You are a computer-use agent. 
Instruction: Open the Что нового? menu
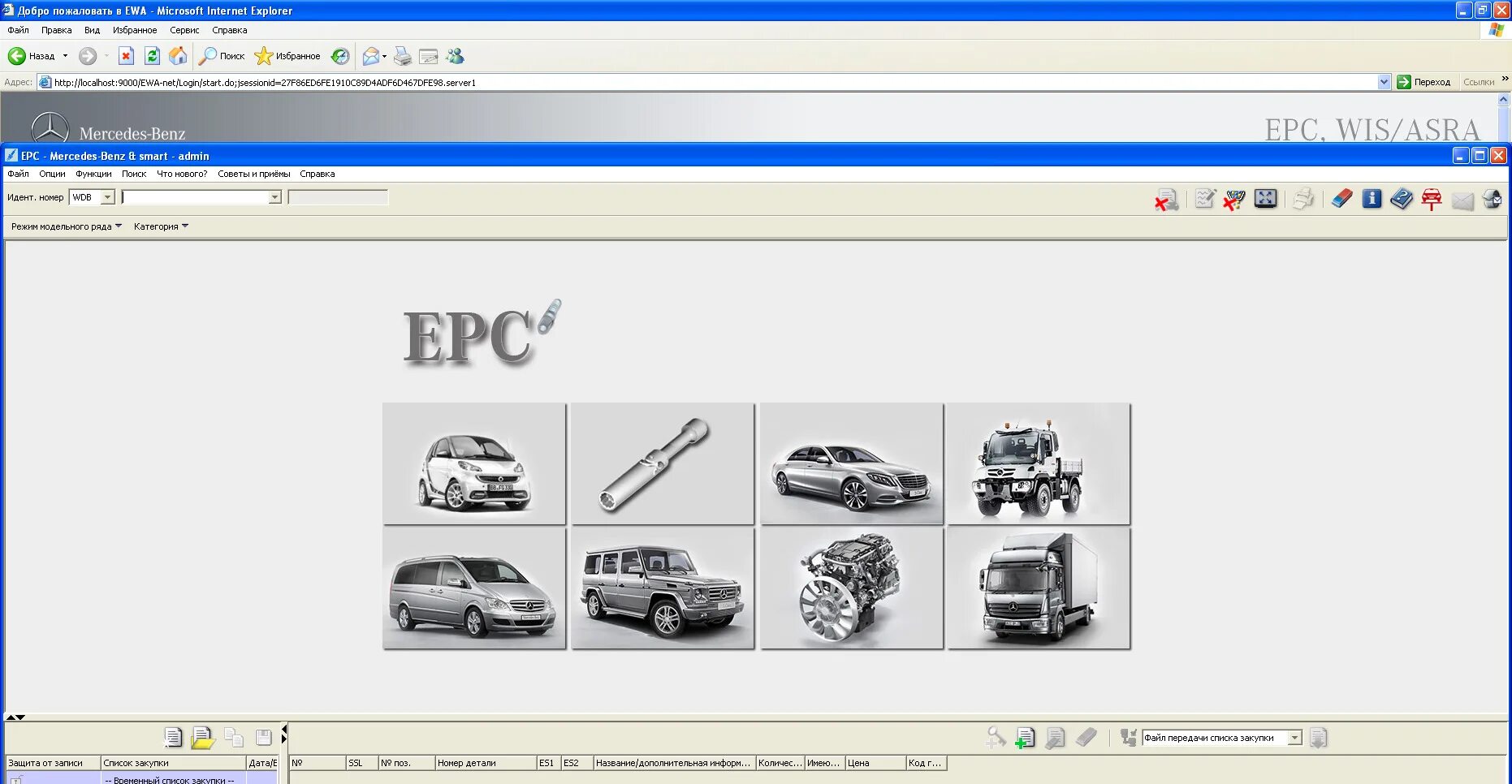(x=182, y=174)
